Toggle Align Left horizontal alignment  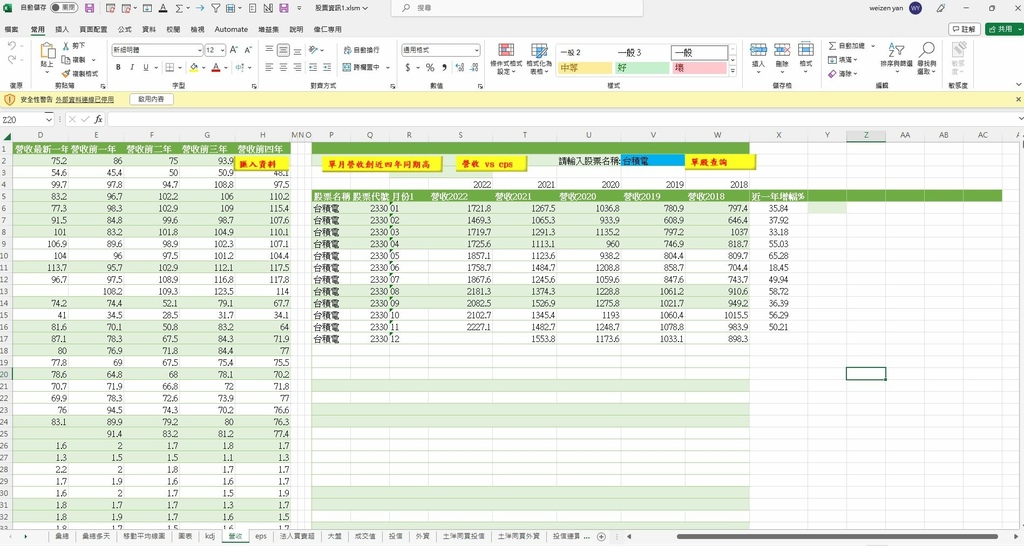click(x=269, y=67)
